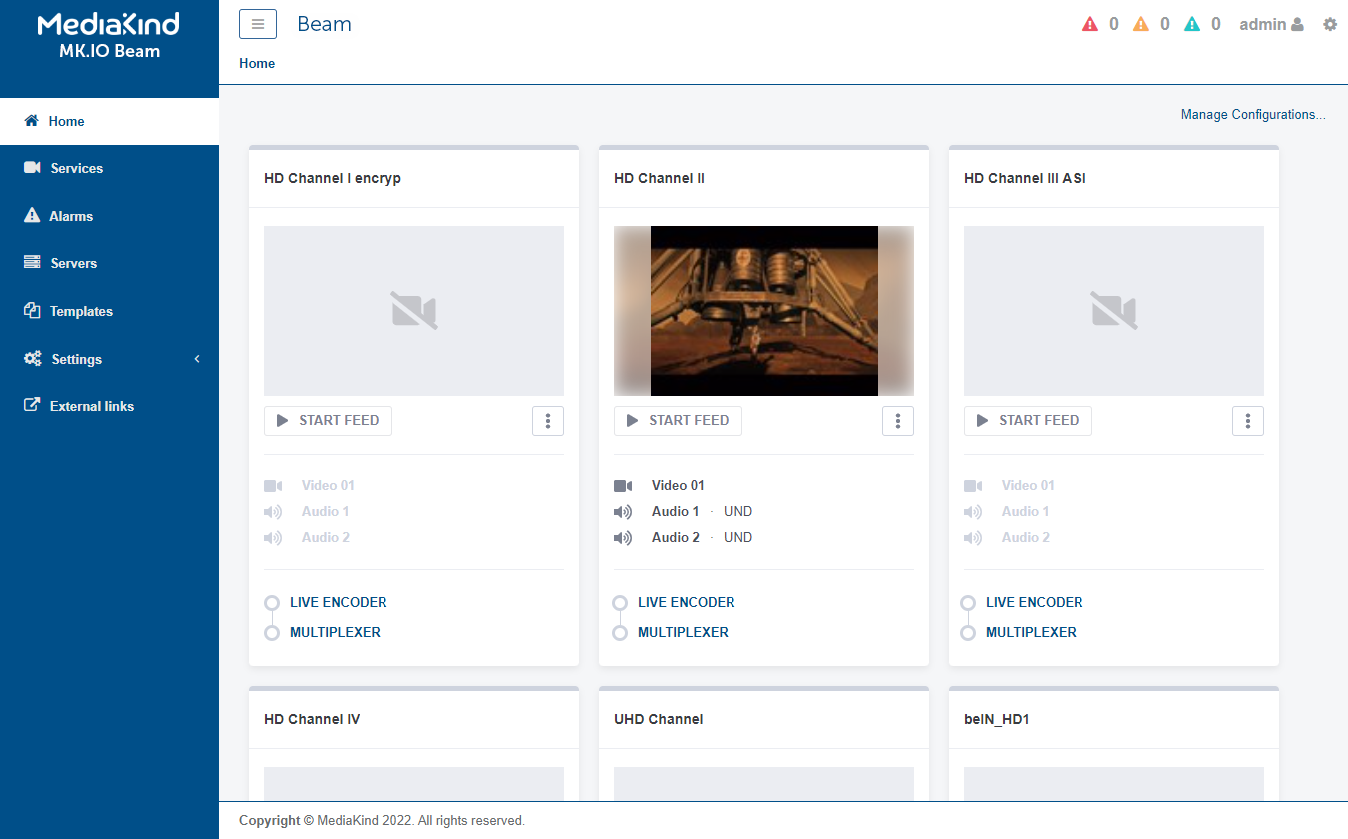The image size is (1348, 839).
Task: Click the admin user account icon
Action: click(1297, 24)
